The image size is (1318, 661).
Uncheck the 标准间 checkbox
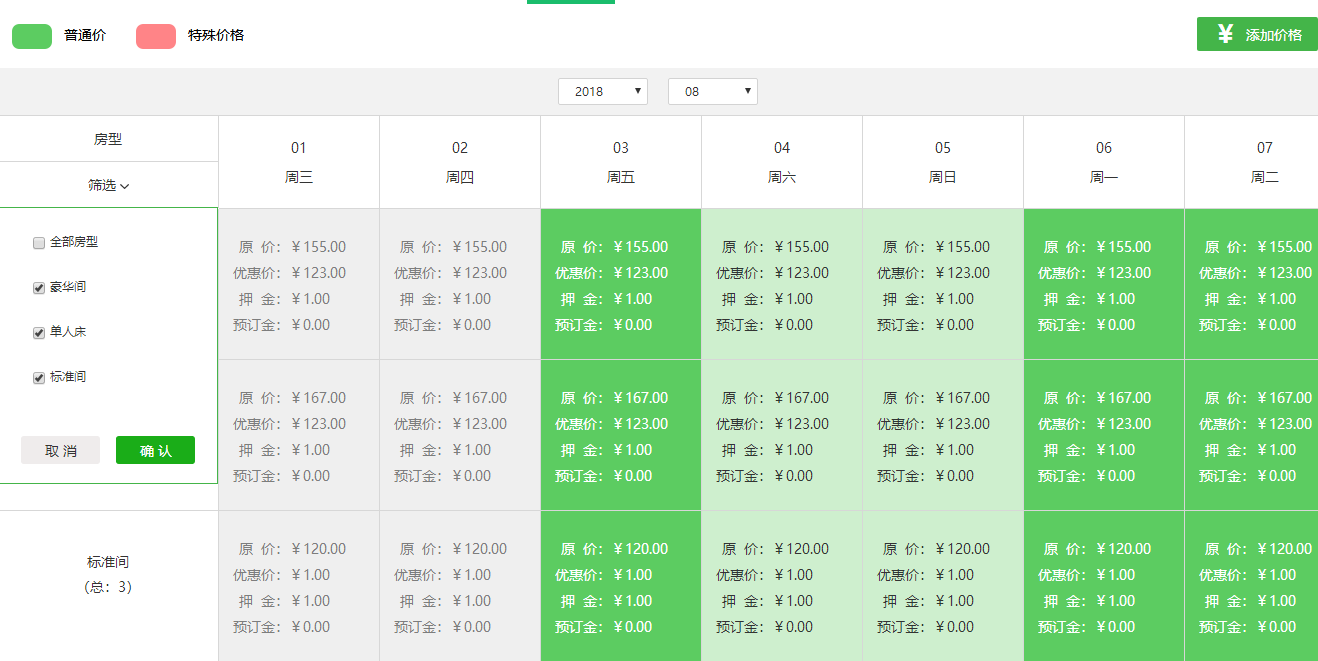click(x=39, y=378)
